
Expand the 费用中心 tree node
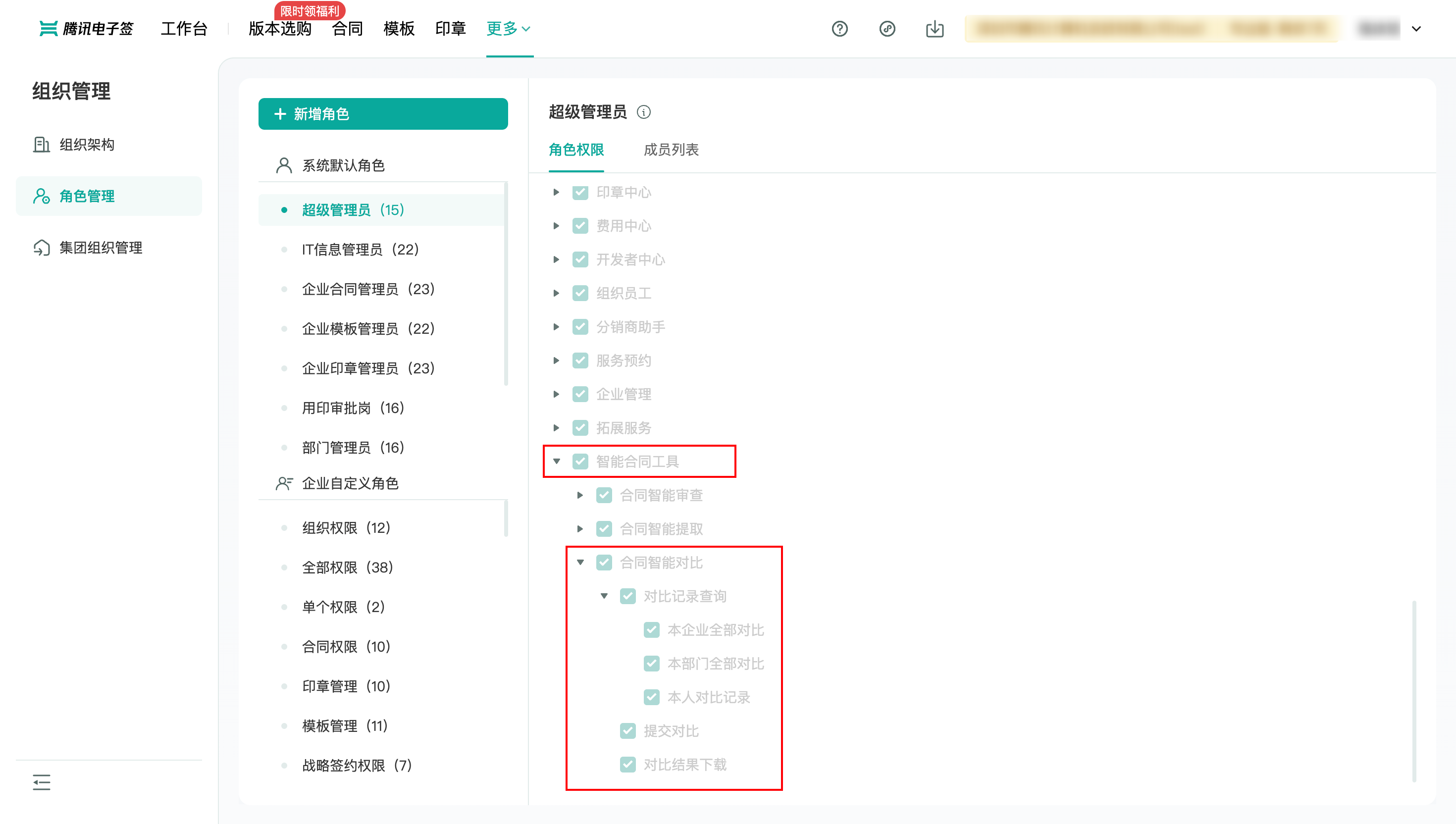[x=556, y=226]
